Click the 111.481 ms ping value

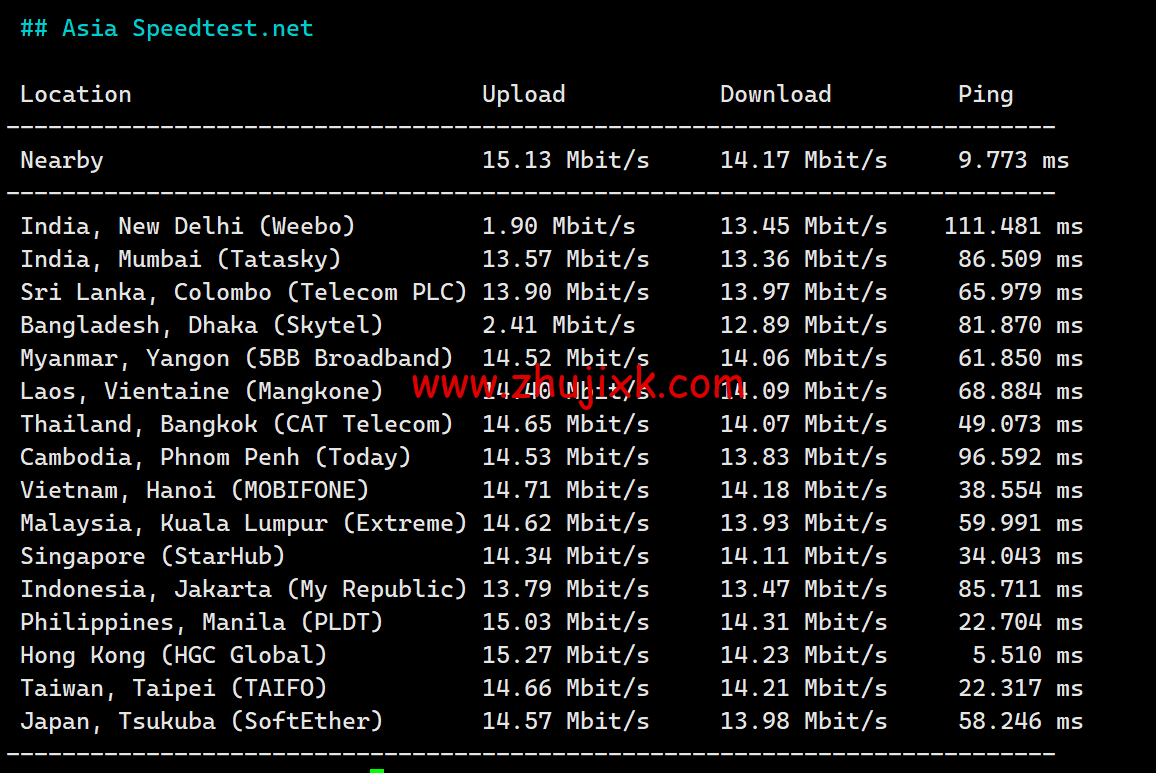[1013, 227]
